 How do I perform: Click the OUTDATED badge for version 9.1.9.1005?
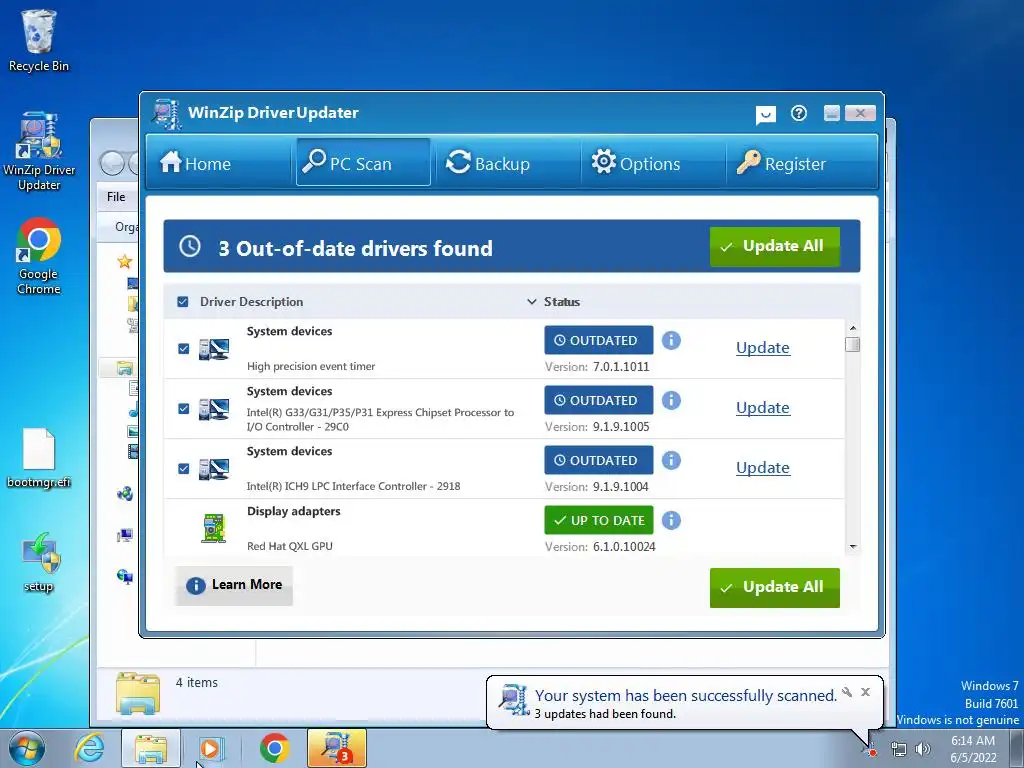click(599, 400)
